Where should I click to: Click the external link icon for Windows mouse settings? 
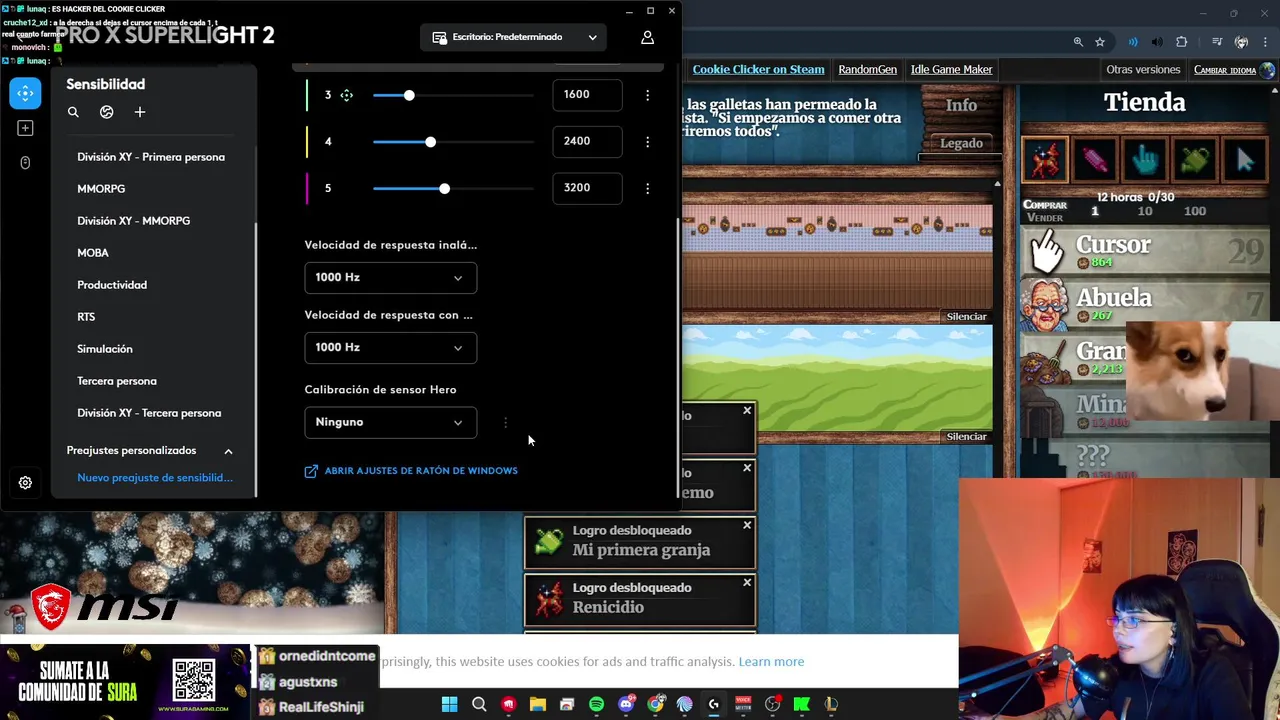point(311,471)
